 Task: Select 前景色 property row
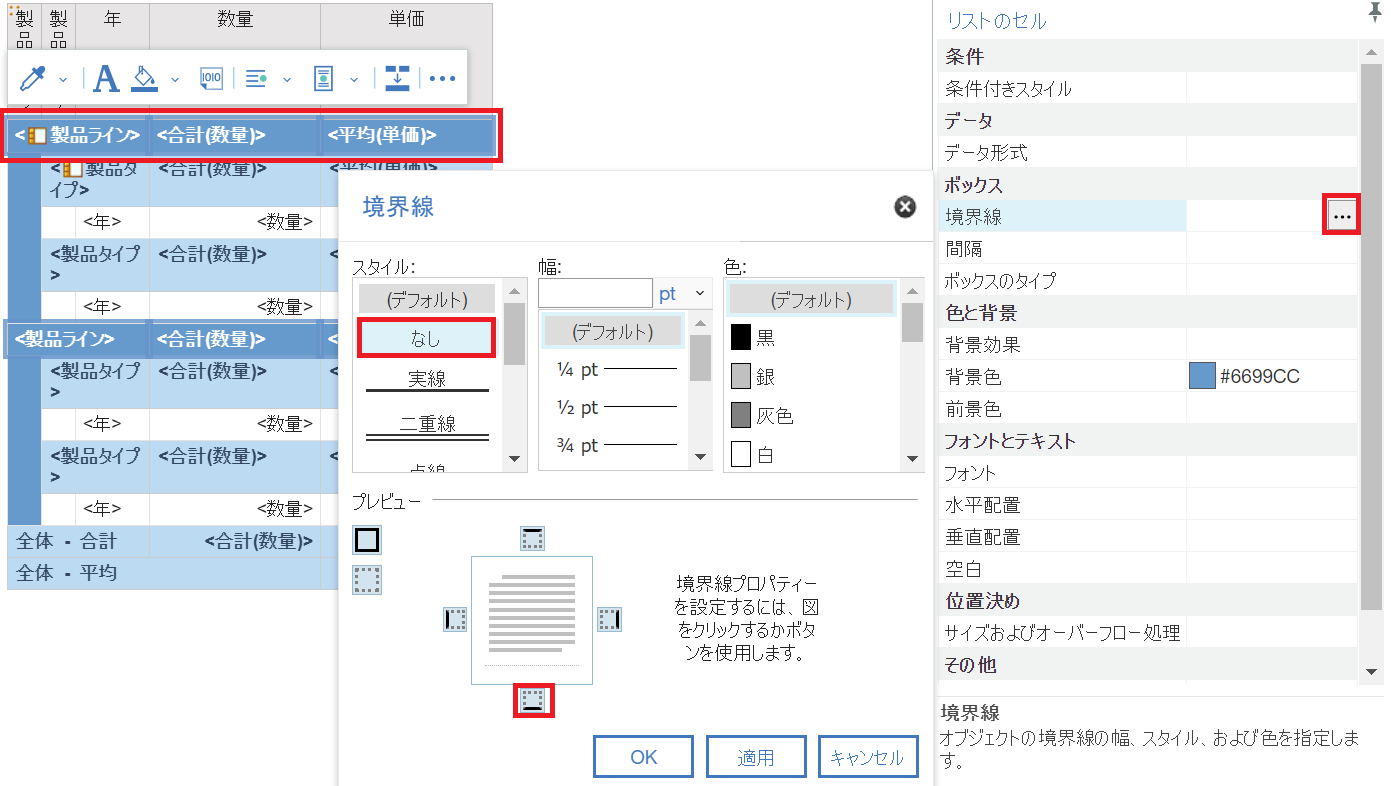click(x=1148, y=409)
